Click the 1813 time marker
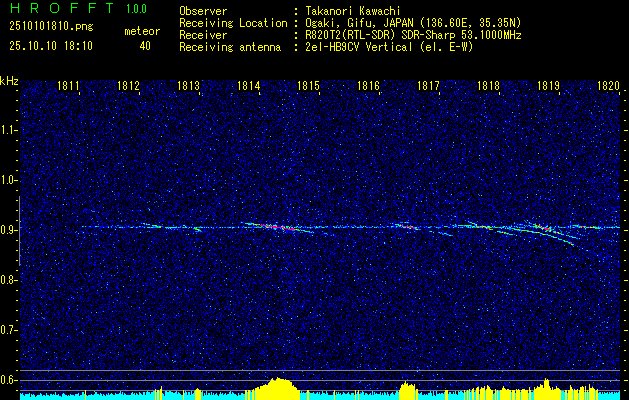 pos(189,85)
